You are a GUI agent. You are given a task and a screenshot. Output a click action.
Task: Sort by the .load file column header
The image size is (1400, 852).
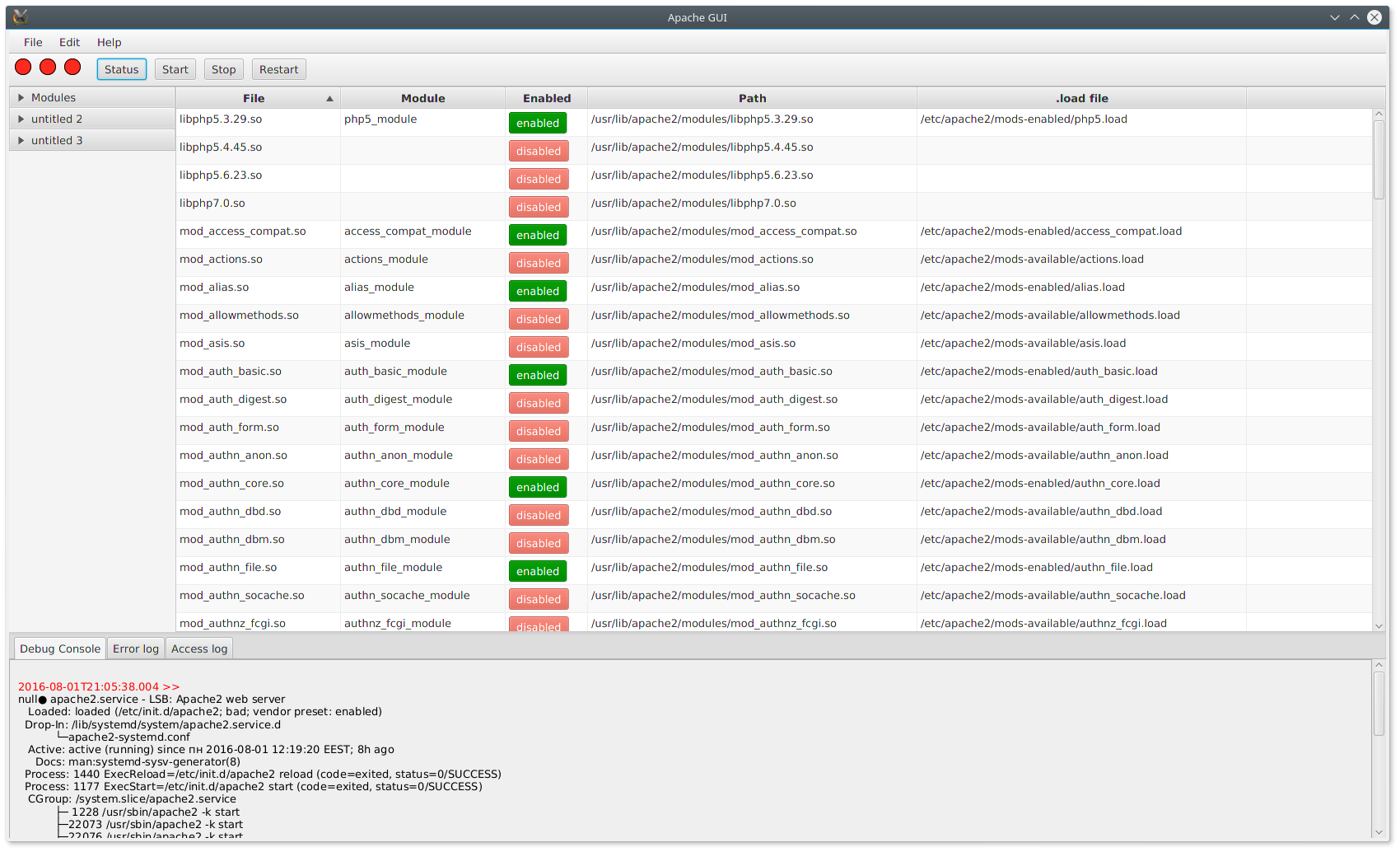1081,98
